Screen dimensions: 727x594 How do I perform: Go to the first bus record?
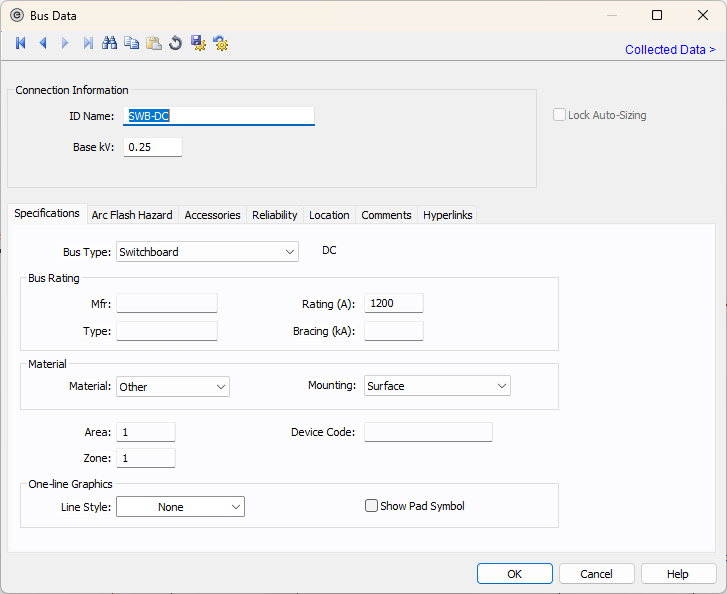click(x=20, y=43)
